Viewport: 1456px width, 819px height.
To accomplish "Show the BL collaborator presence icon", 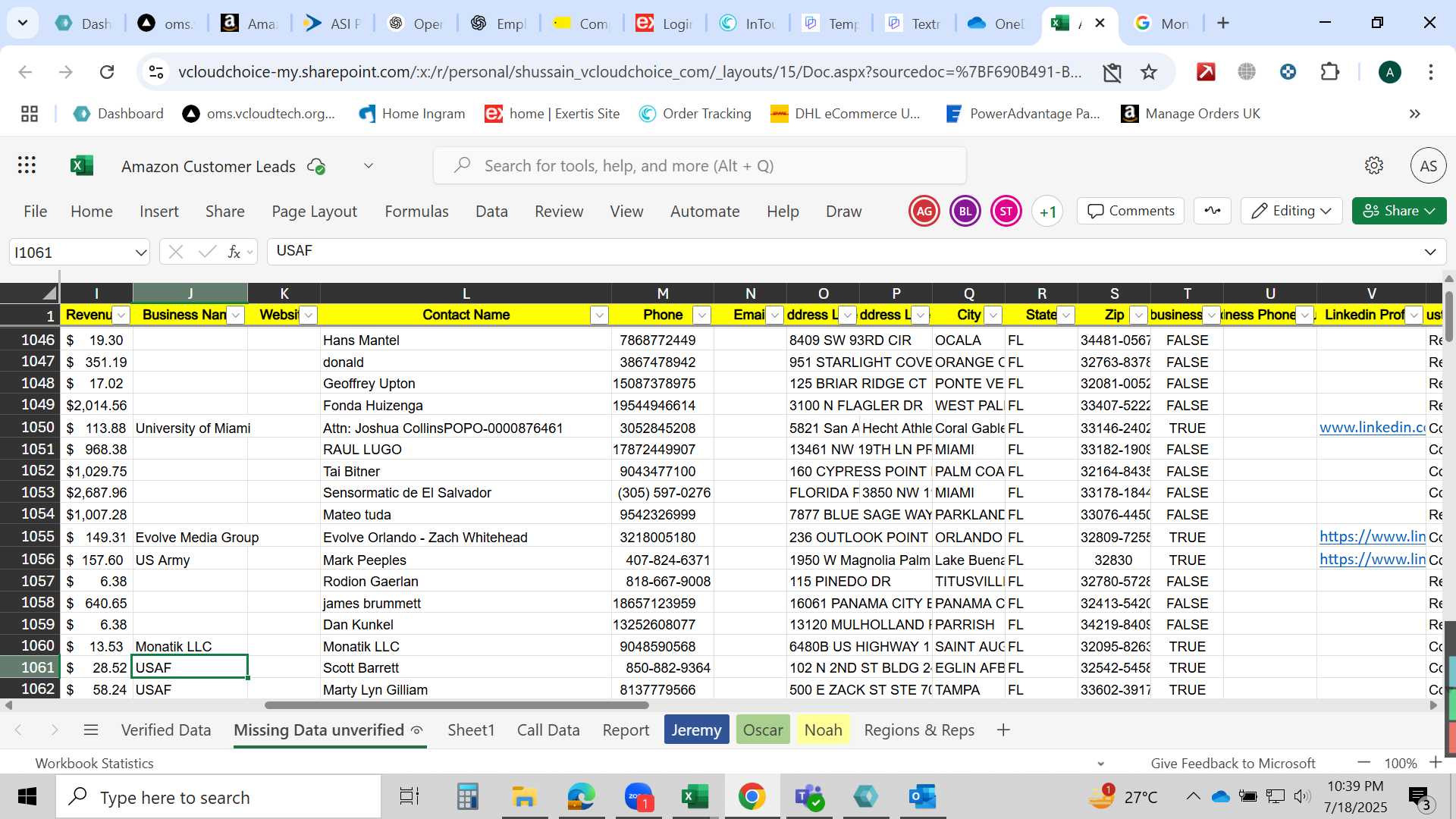I will pyautogui.click(x=965, y=212).
